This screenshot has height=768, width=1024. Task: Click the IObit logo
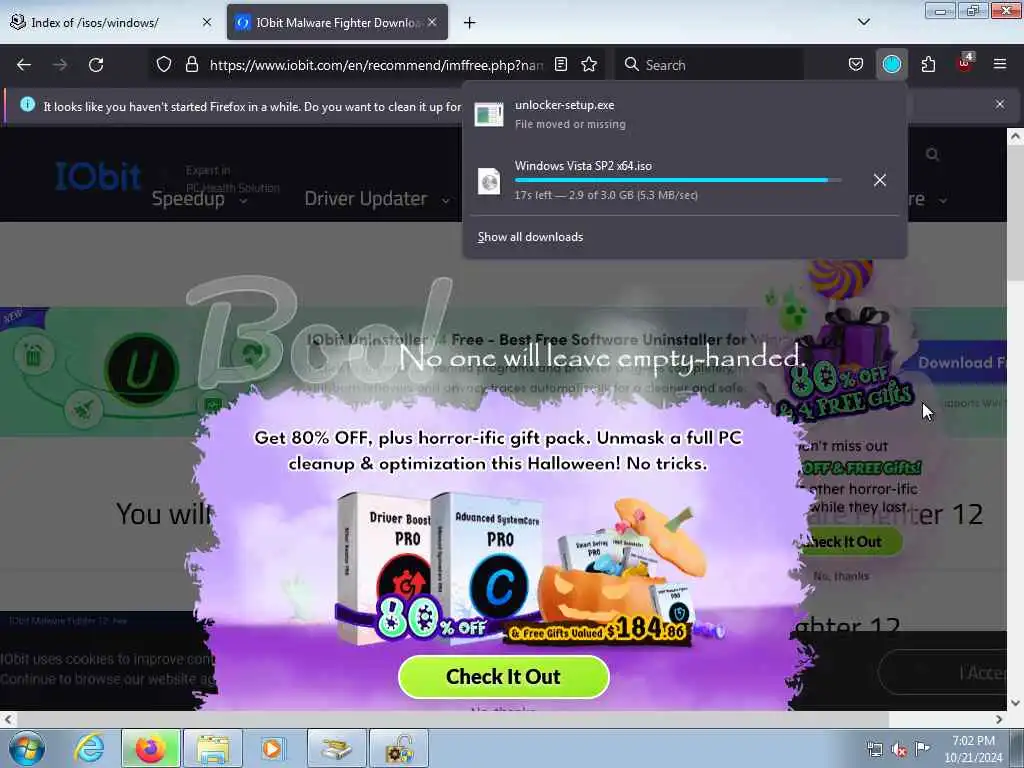point(98,176)
